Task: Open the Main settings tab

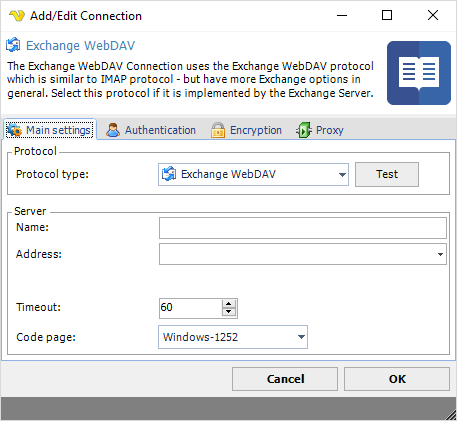Action: (50, 130)
